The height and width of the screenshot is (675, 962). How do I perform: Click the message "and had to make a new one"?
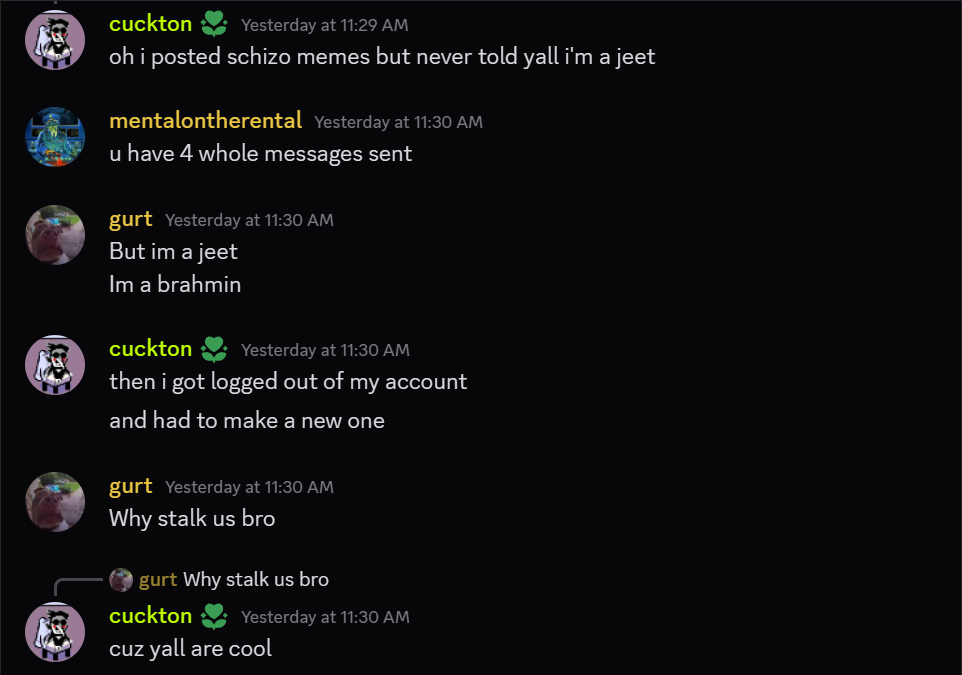[246, 420]
